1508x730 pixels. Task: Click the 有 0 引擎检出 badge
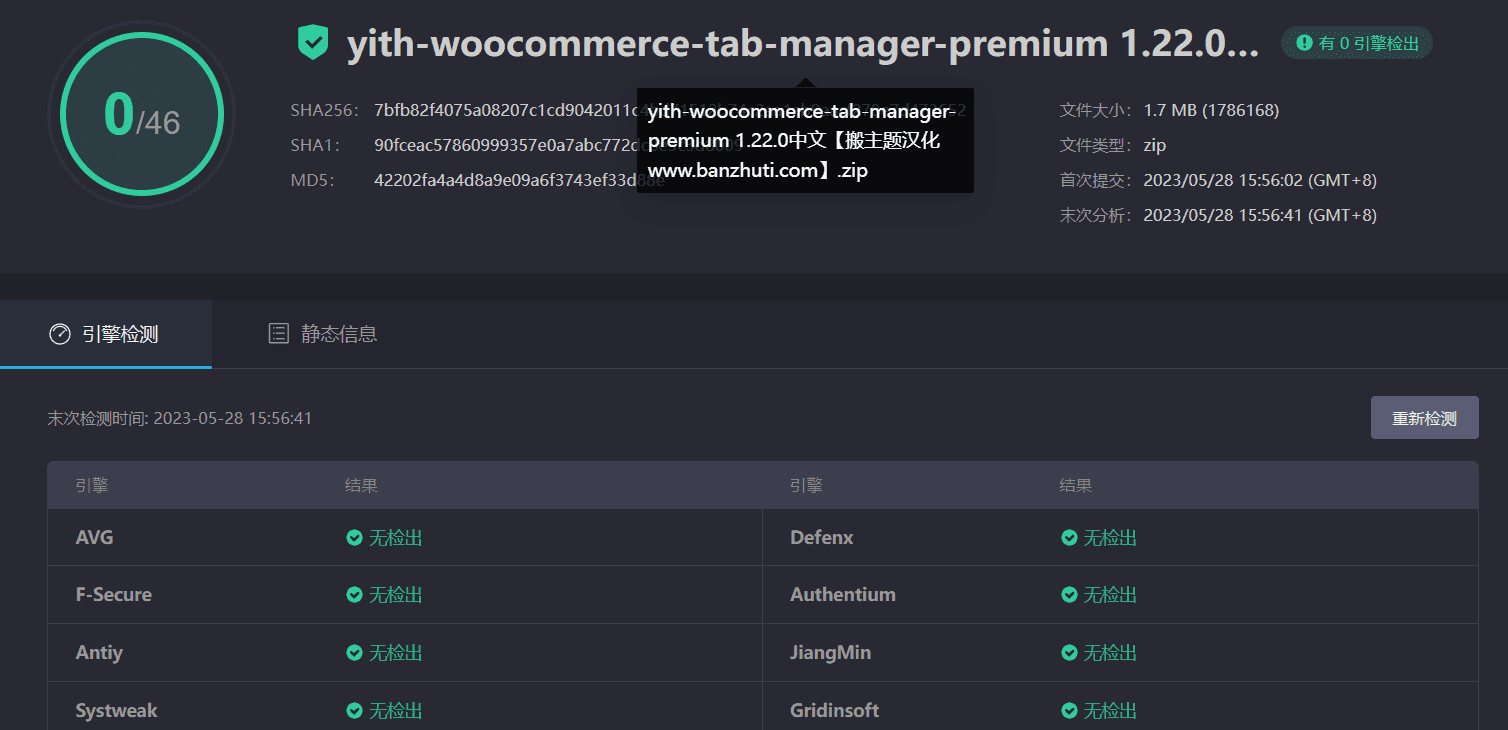tap(1357, 43)
